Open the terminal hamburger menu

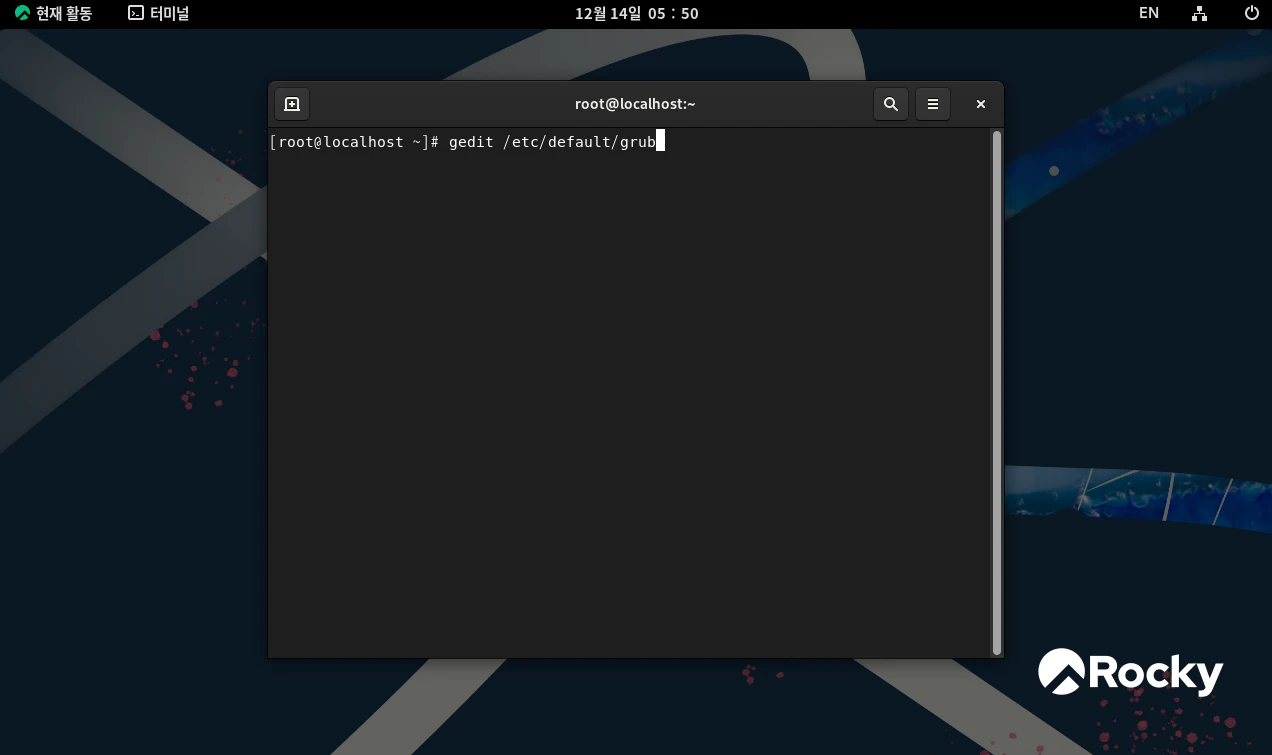click(933, 104)
